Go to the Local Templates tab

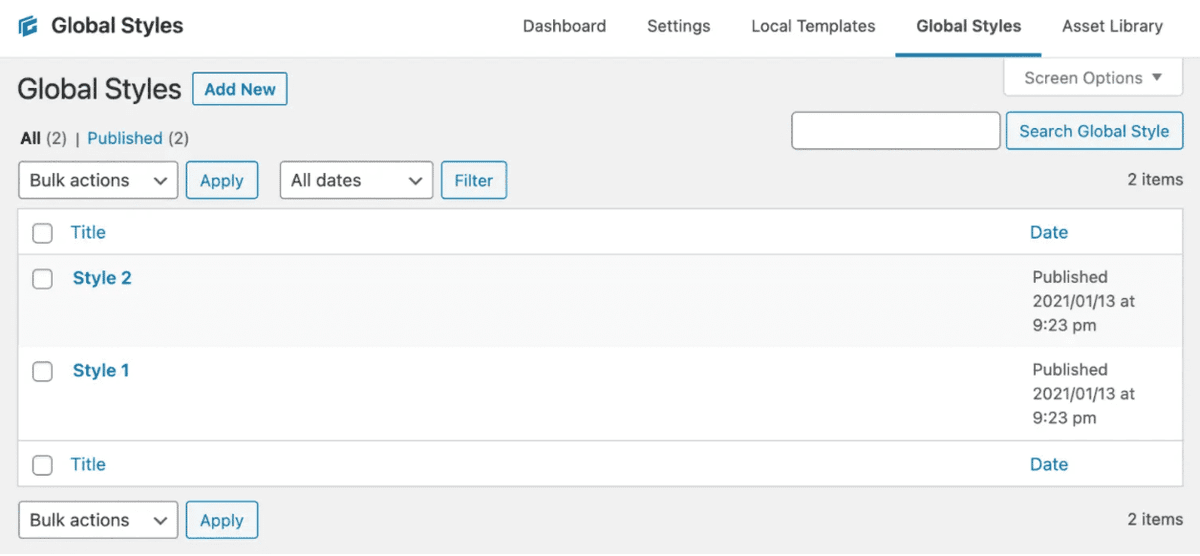coord(813,27)
